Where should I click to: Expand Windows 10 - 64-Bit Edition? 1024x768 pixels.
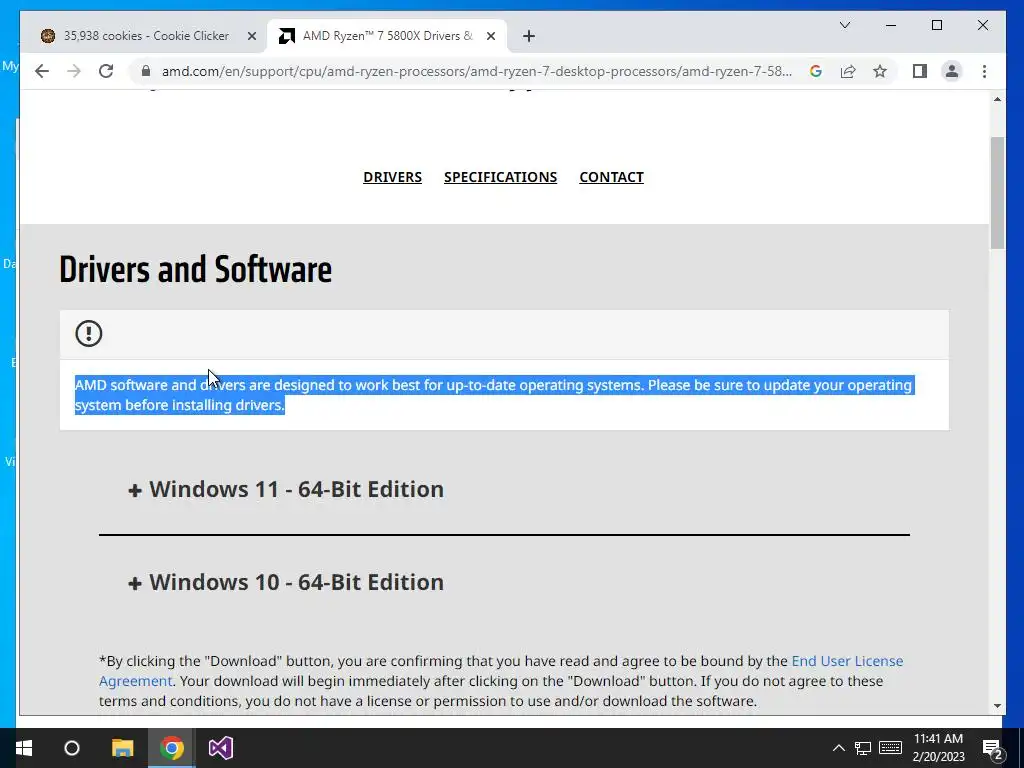(x=286, y=582)
